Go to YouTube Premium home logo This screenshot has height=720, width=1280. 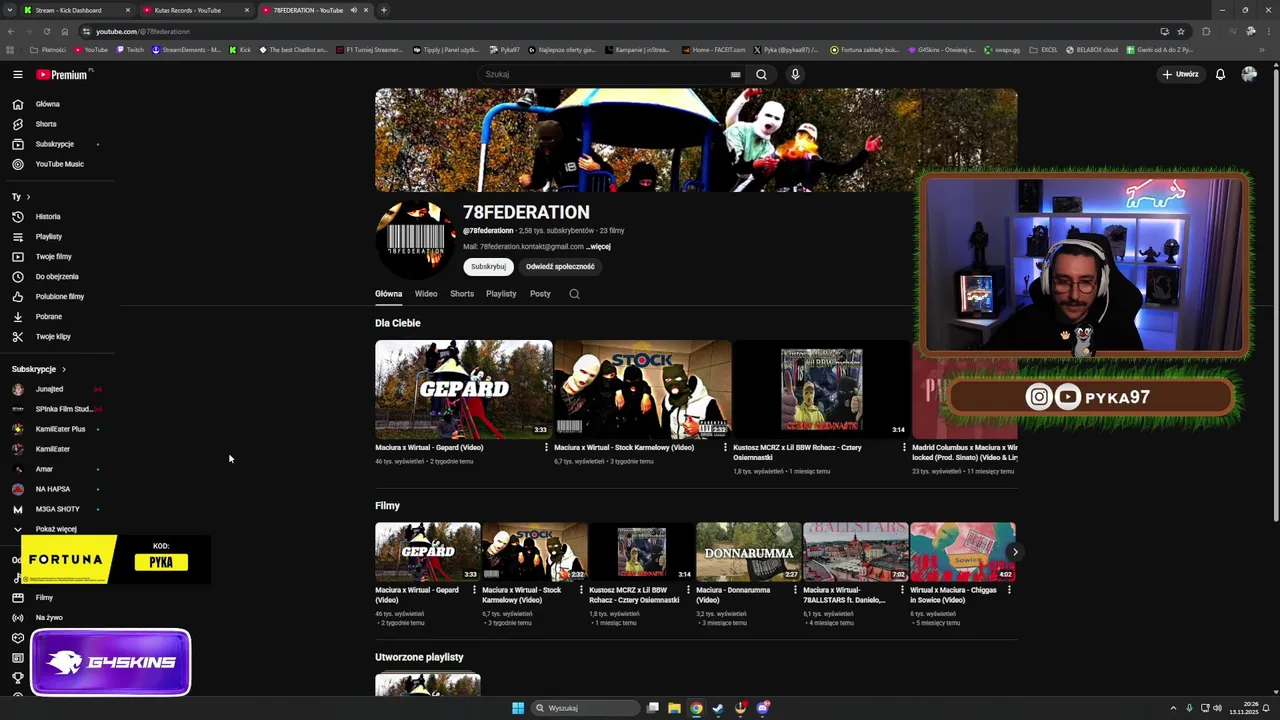(x=62, y=74)
